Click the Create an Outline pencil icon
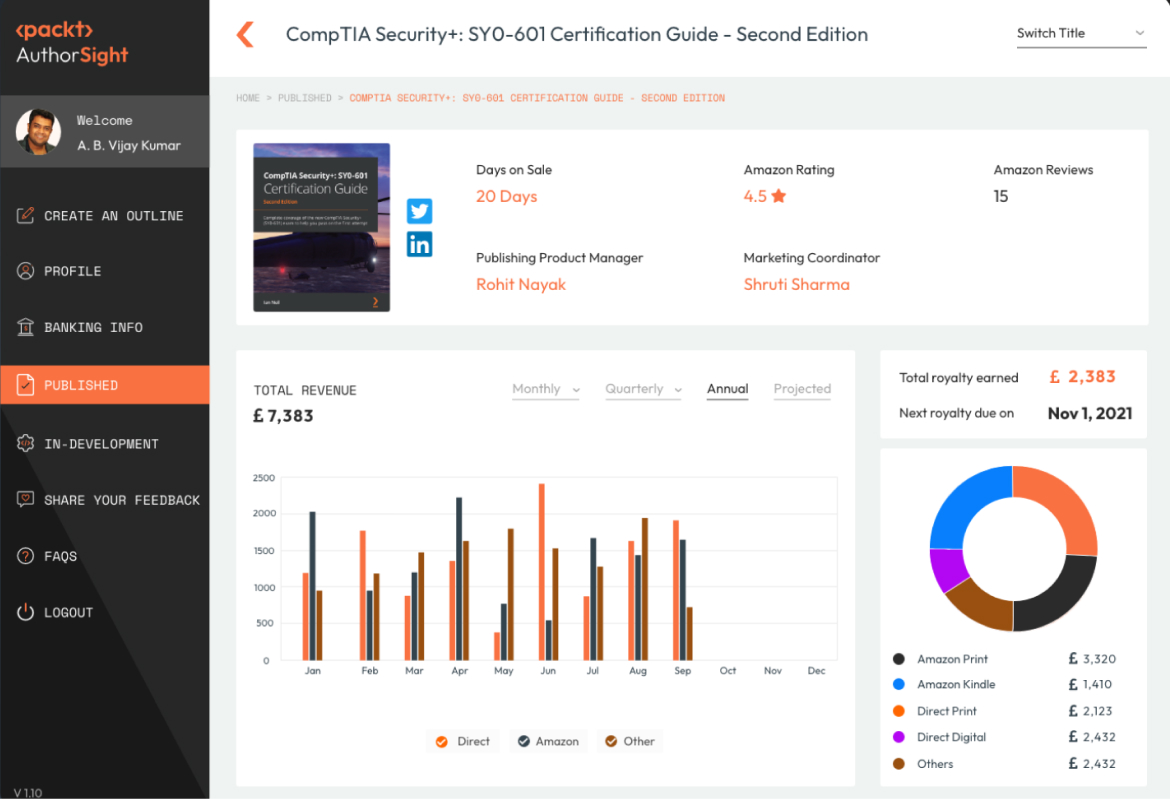The width and height of the screenshot is (1170, 799). click(x=26, y=215)
